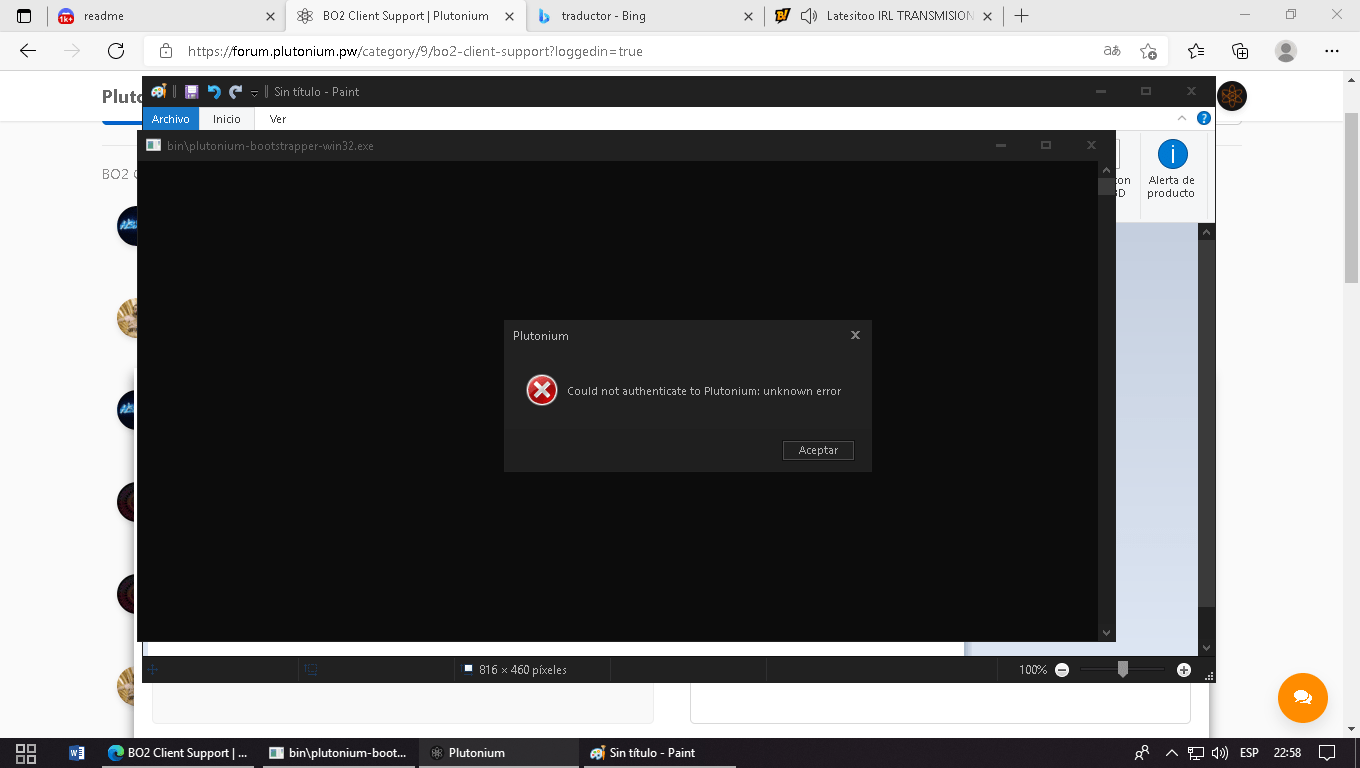Screen dimensions: 1360x768
Task: Reload the page with the refresh icon
Action: tap(116, 51)
